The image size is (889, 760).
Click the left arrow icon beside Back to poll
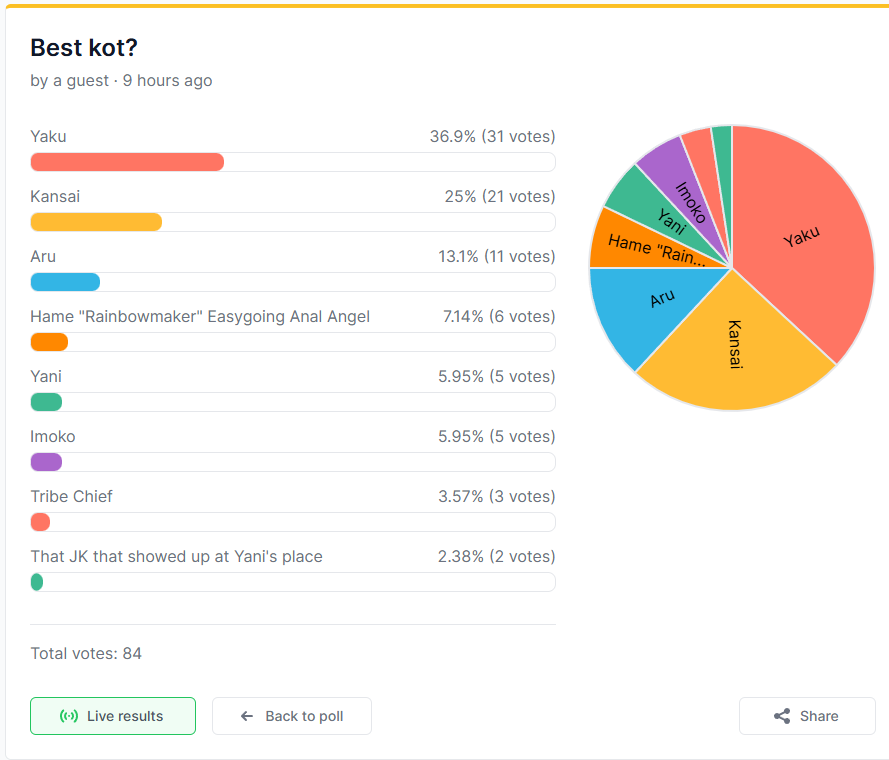[247, 716]
